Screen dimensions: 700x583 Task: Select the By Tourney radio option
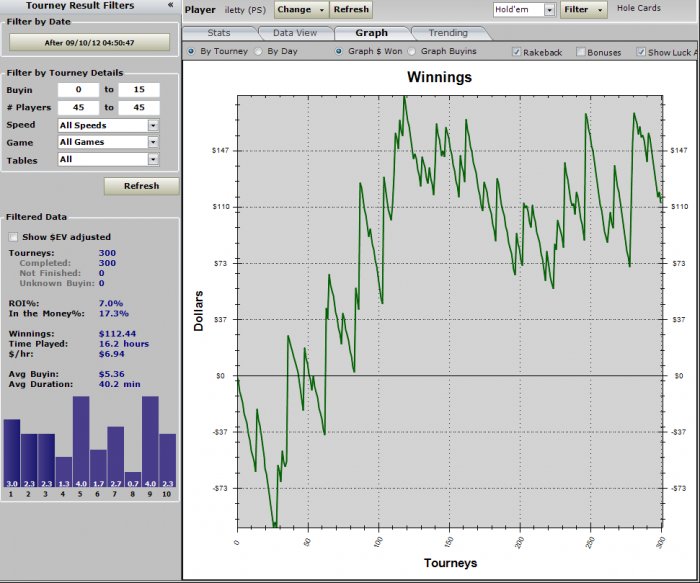192,51
